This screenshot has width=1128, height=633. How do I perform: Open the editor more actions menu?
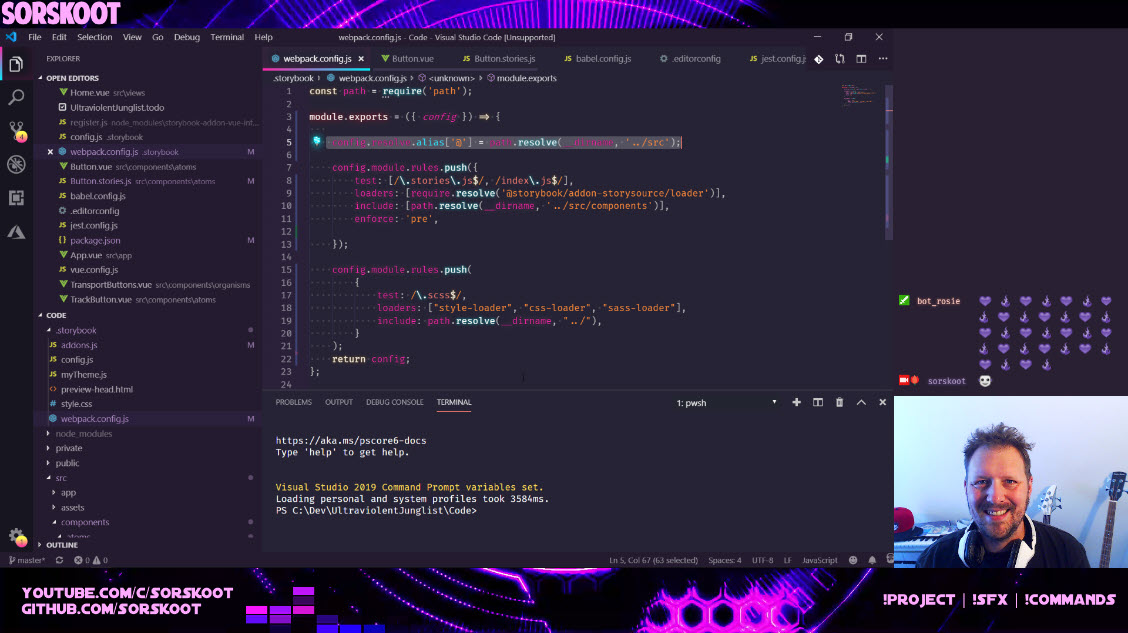[x=883, y=59]
